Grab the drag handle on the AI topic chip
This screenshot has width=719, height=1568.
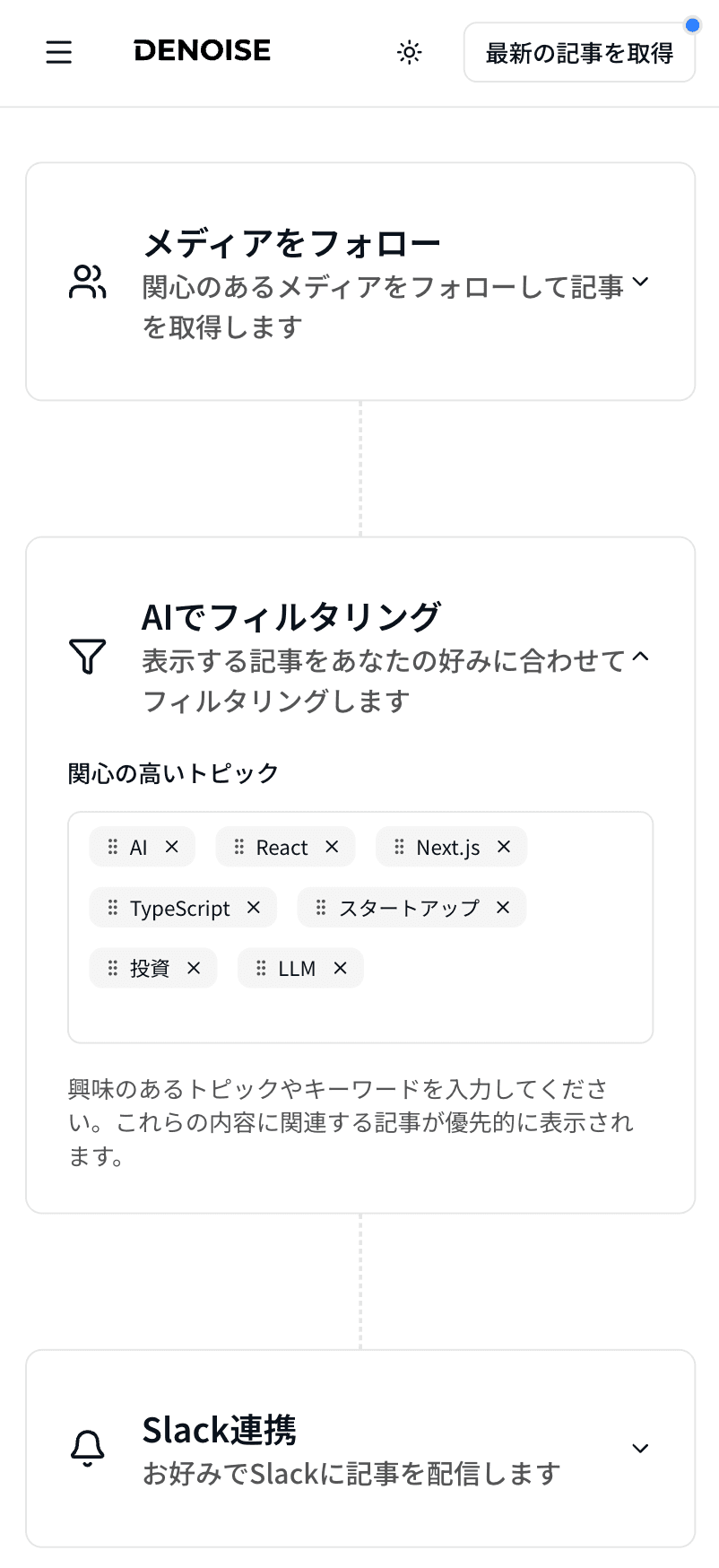tap(112, 846)
